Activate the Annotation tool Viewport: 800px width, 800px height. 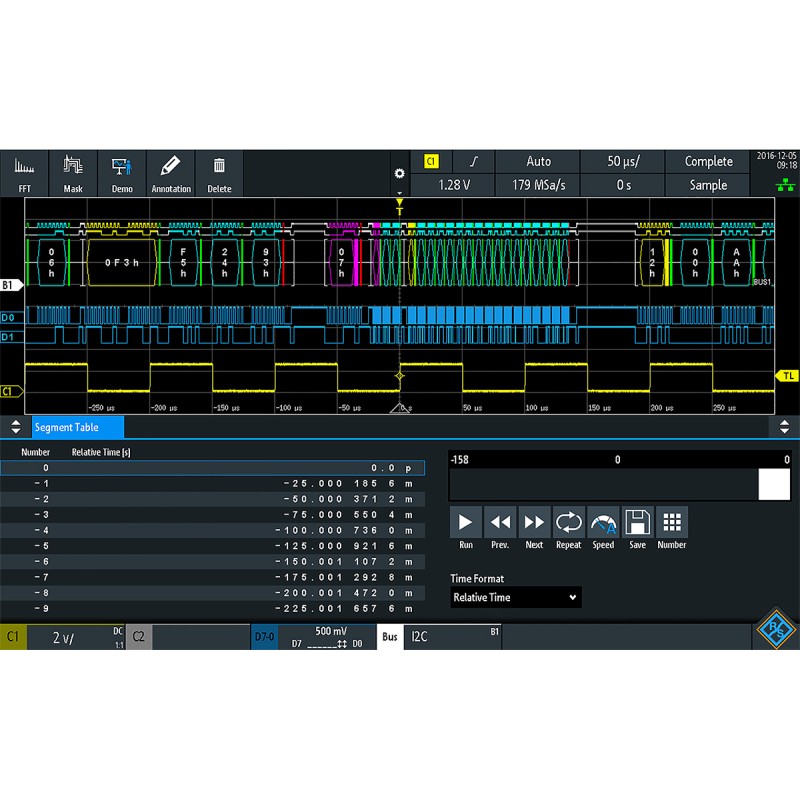pyautogui.click(x=171, y=172)
